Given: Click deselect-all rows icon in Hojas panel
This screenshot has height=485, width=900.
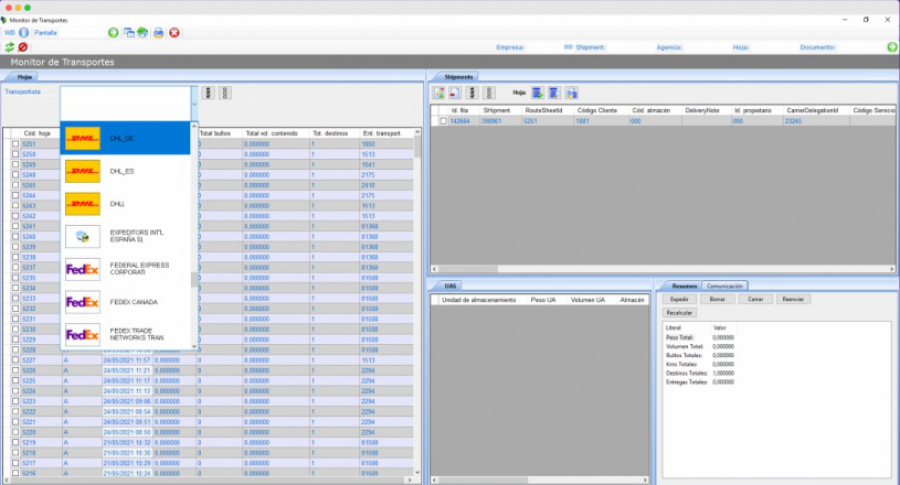Looking at the screenshot, I should (x=225, y=92).
